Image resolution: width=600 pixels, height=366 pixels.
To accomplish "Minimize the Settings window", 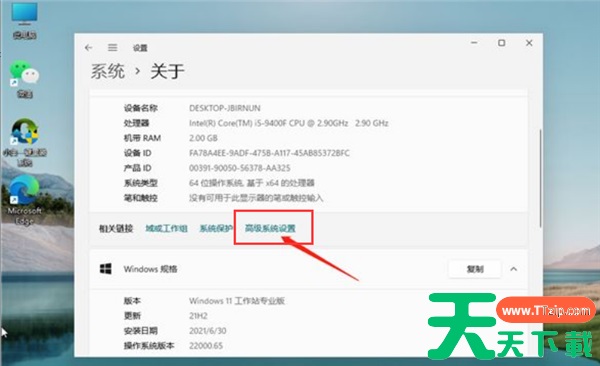I will pyautogui.click(x=474, y=43).
